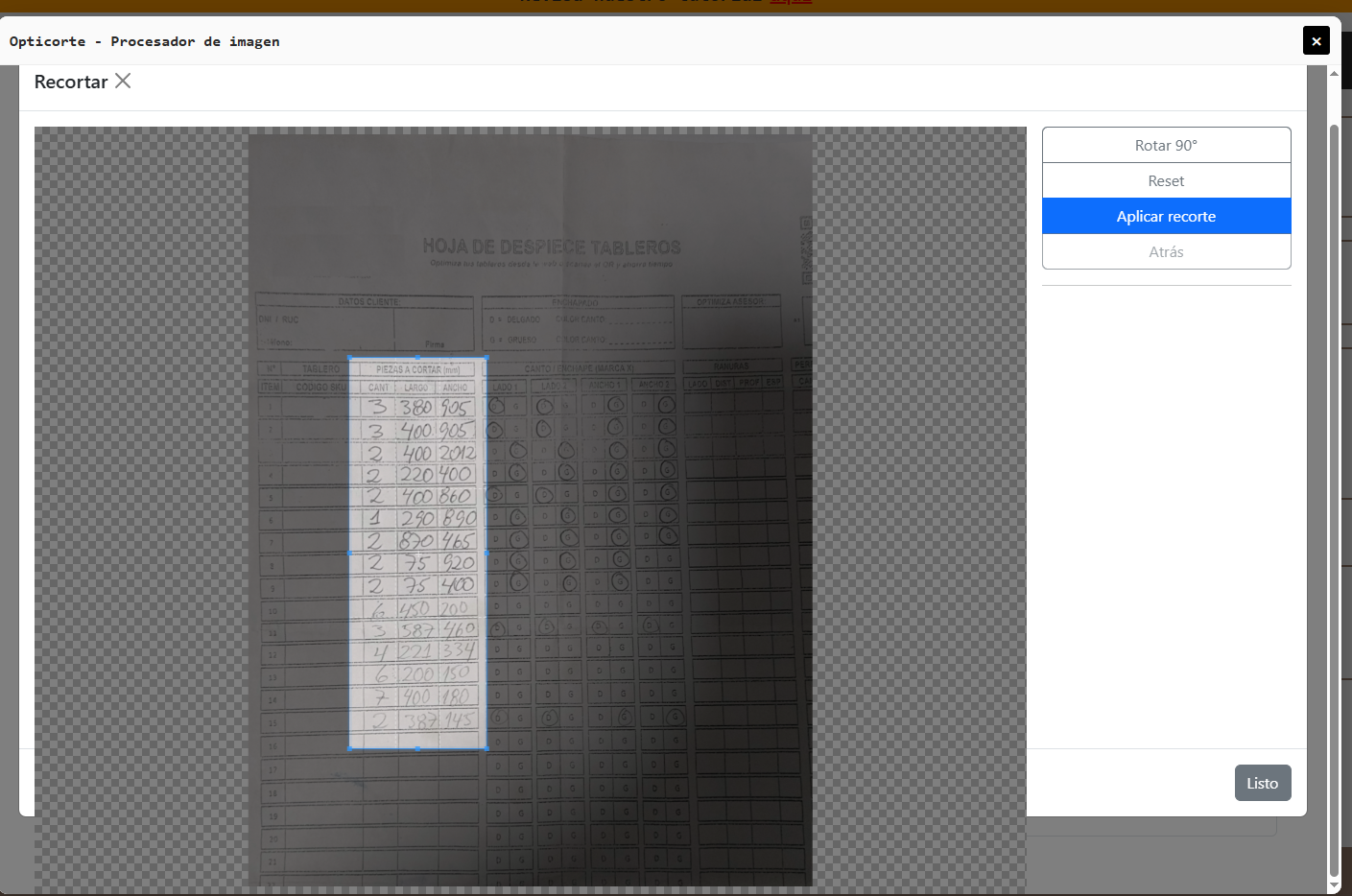The width and height of the screenshot is (1352, 896).
Task: Click the vertical scrollbar thumb
Action: coord(1334,480)
